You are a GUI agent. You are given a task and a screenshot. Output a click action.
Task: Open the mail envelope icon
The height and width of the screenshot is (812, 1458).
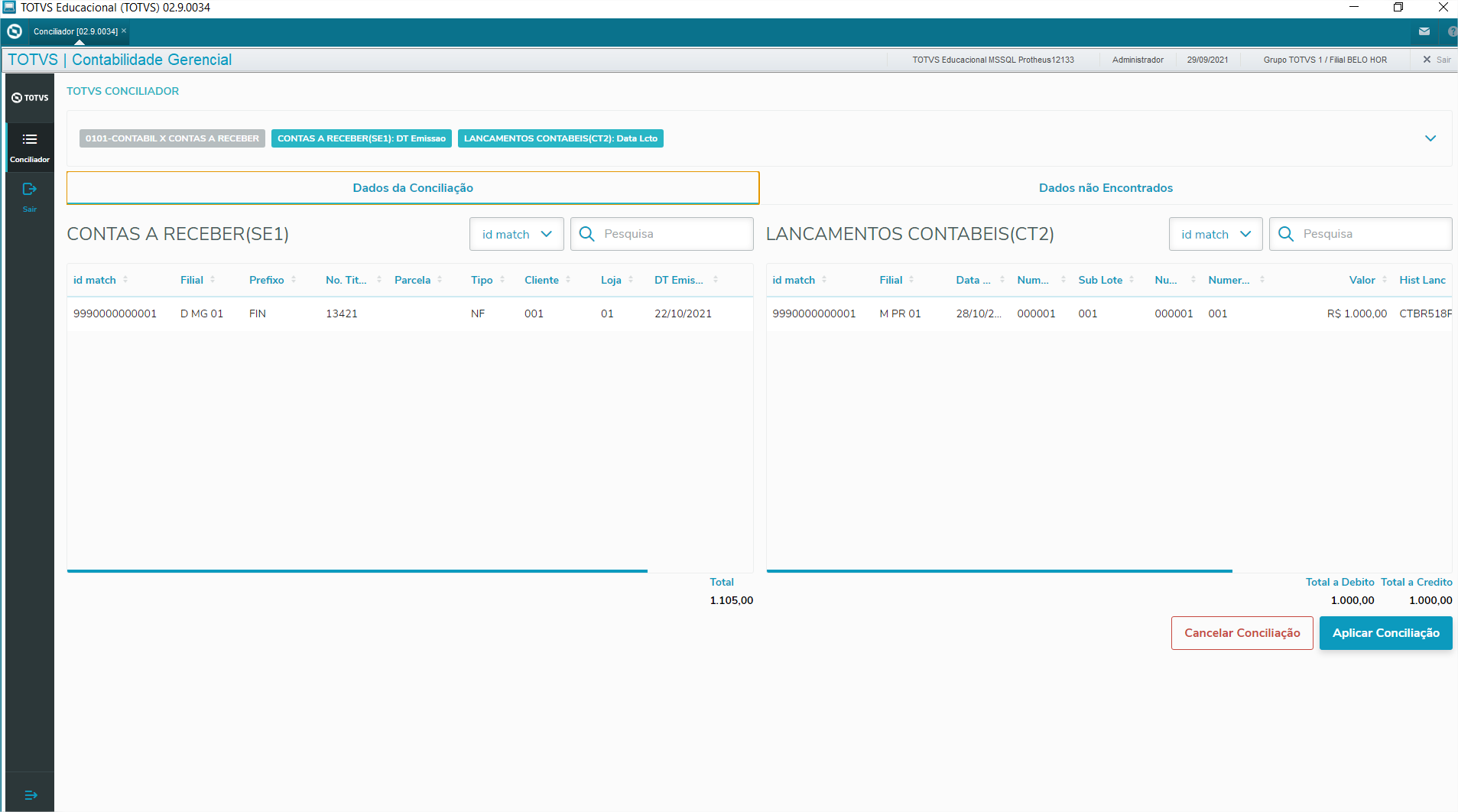click(1424, 31)
